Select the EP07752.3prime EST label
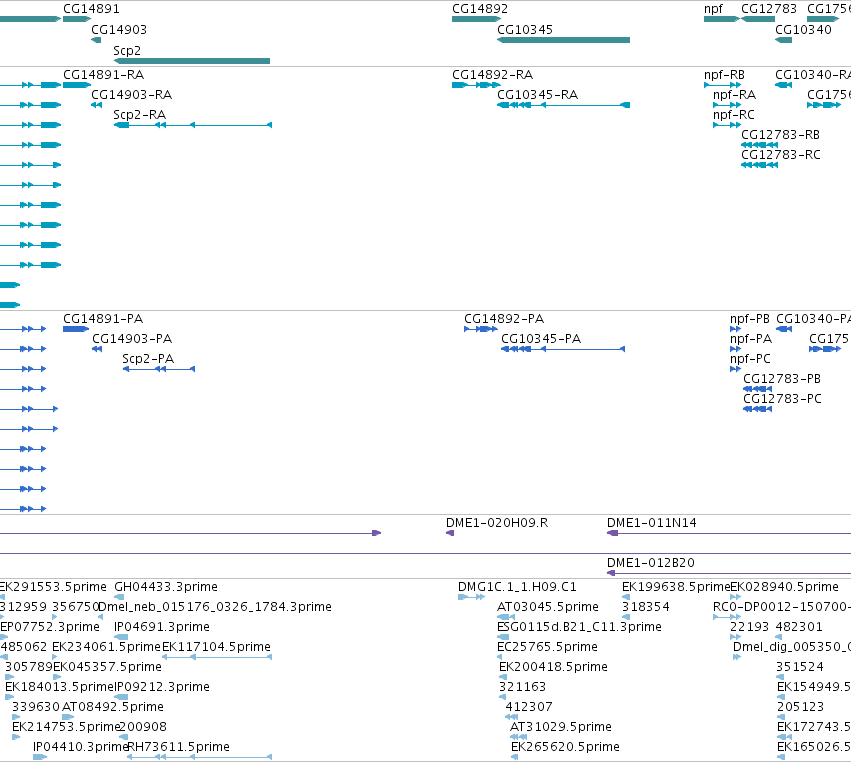The width and height of the screenshot is (851, 762). click(50, 627)
